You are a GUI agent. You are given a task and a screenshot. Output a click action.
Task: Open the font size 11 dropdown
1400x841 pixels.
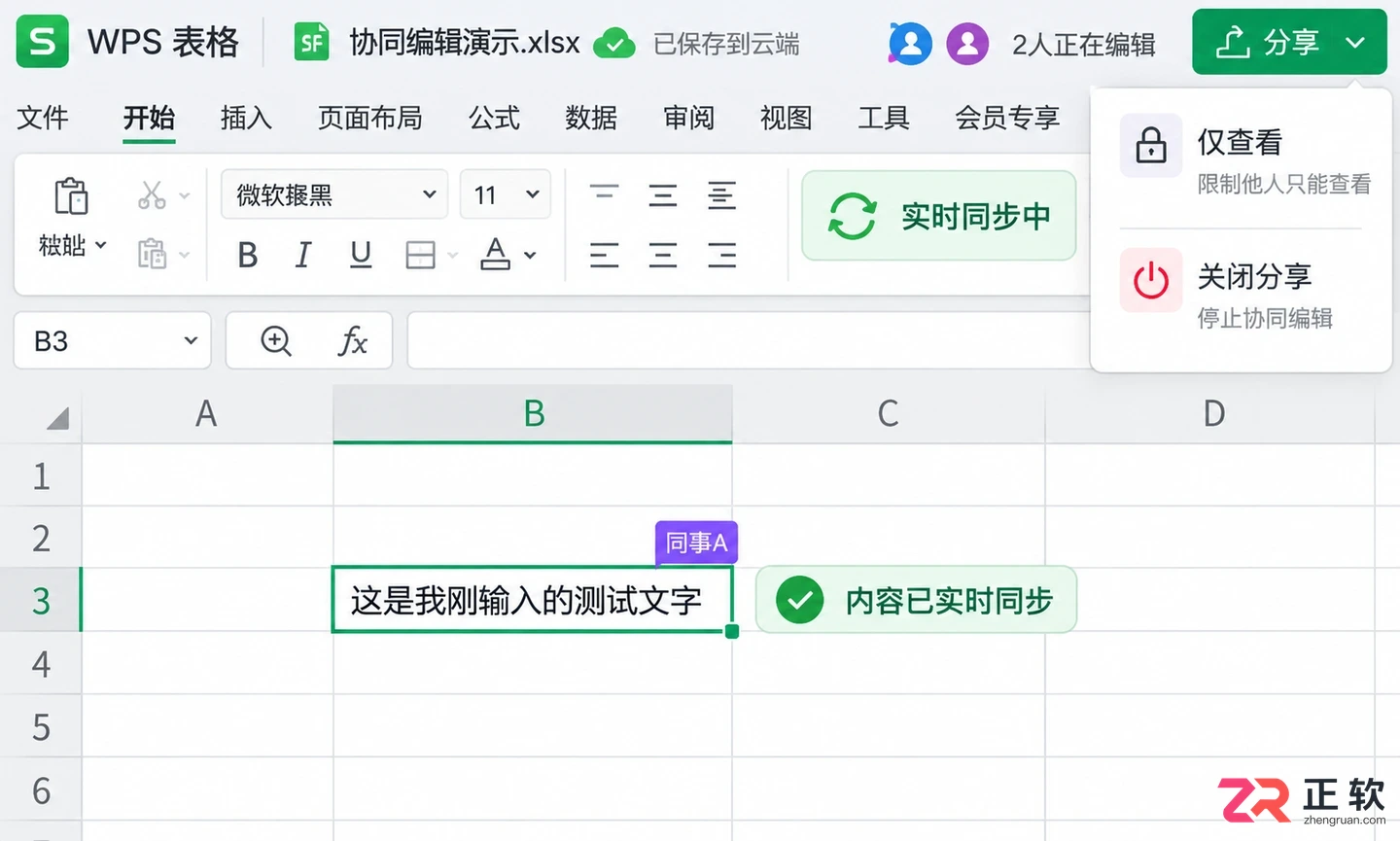tap(533, 194)
